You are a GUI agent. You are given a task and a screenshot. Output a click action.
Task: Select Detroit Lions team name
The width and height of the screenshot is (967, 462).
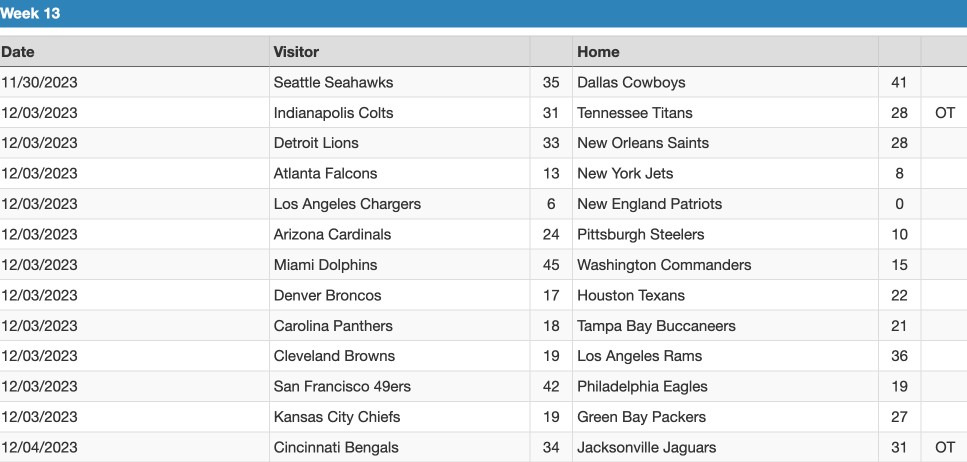pyautogui.click(x=316, y=143)
